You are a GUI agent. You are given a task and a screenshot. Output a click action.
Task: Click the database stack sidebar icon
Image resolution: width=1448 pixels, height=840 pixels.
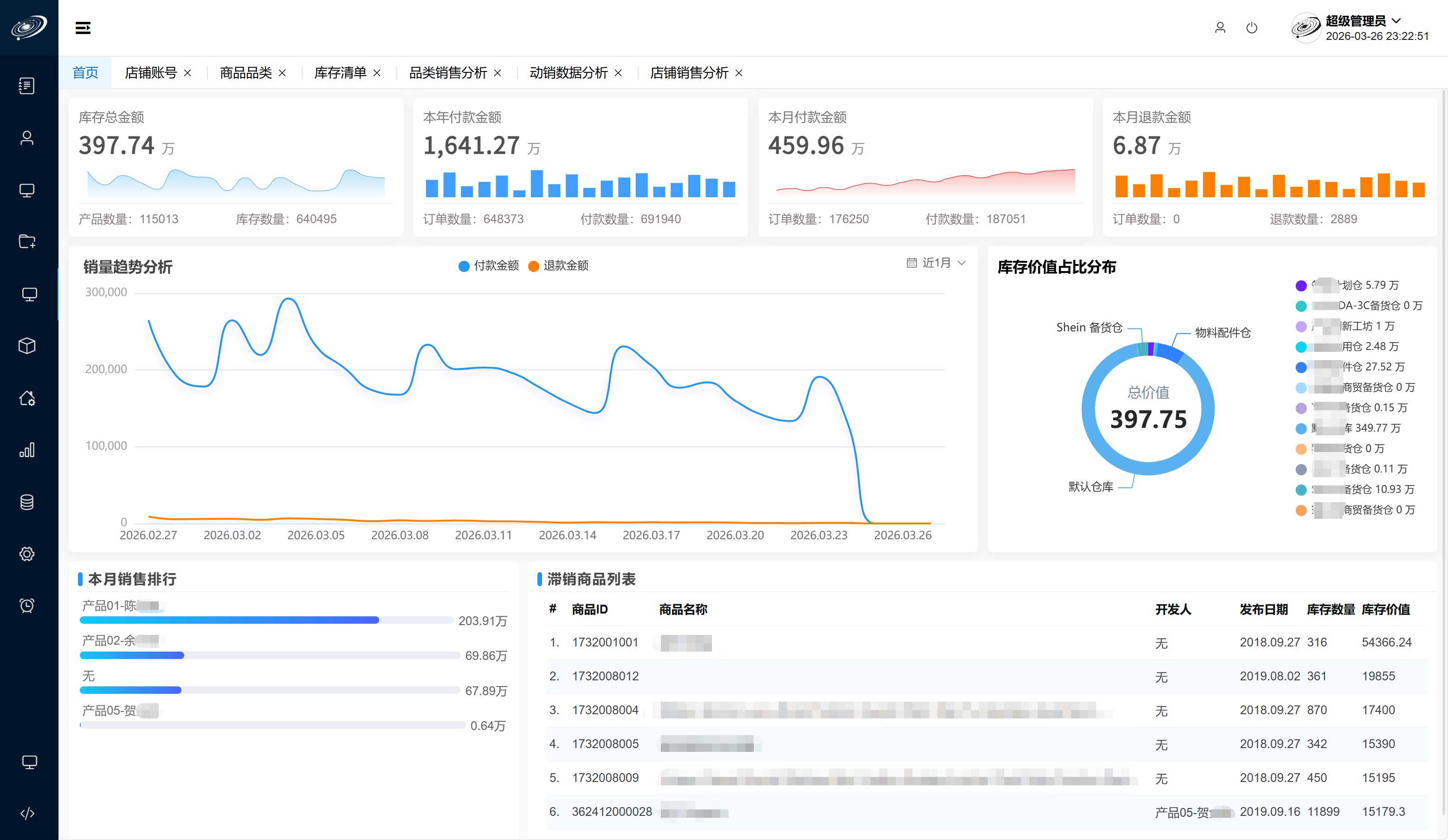click(27, 502)
